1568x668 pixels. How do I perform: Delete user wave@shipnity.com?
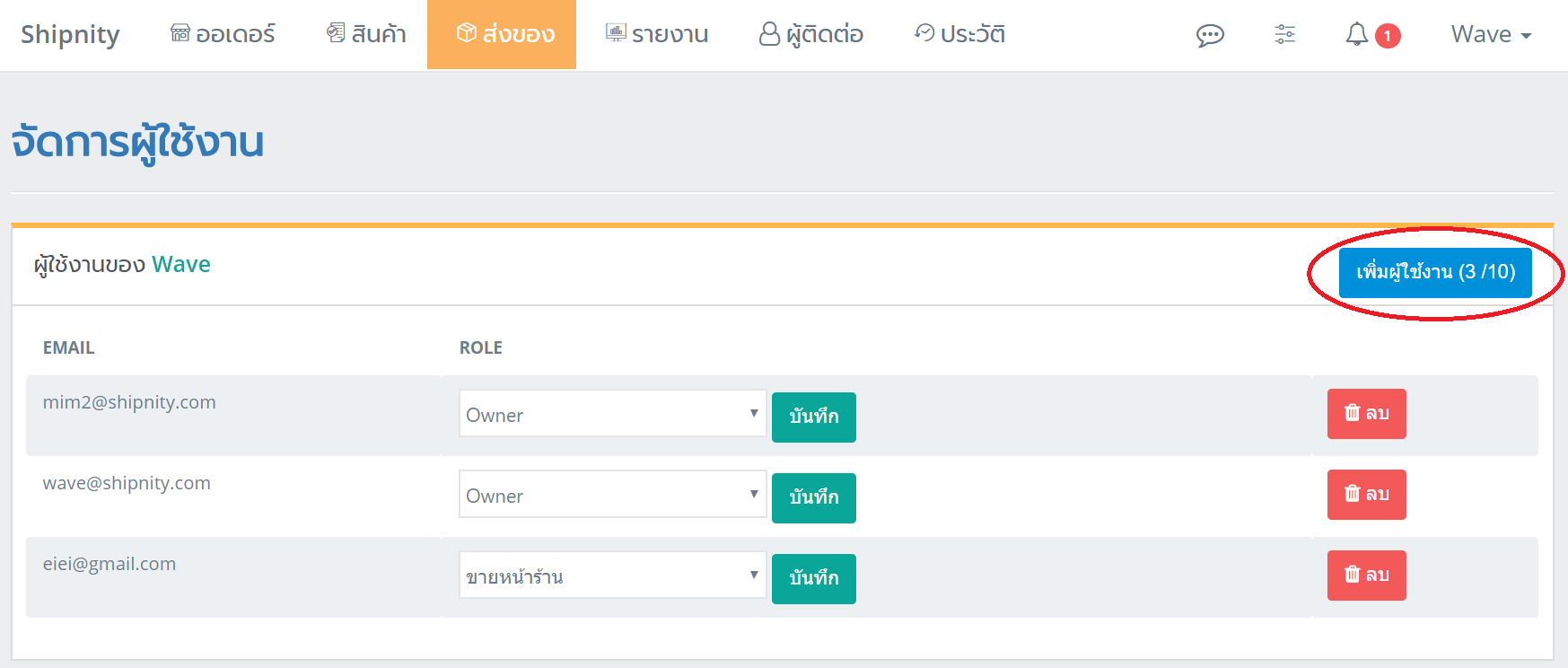1366,495
